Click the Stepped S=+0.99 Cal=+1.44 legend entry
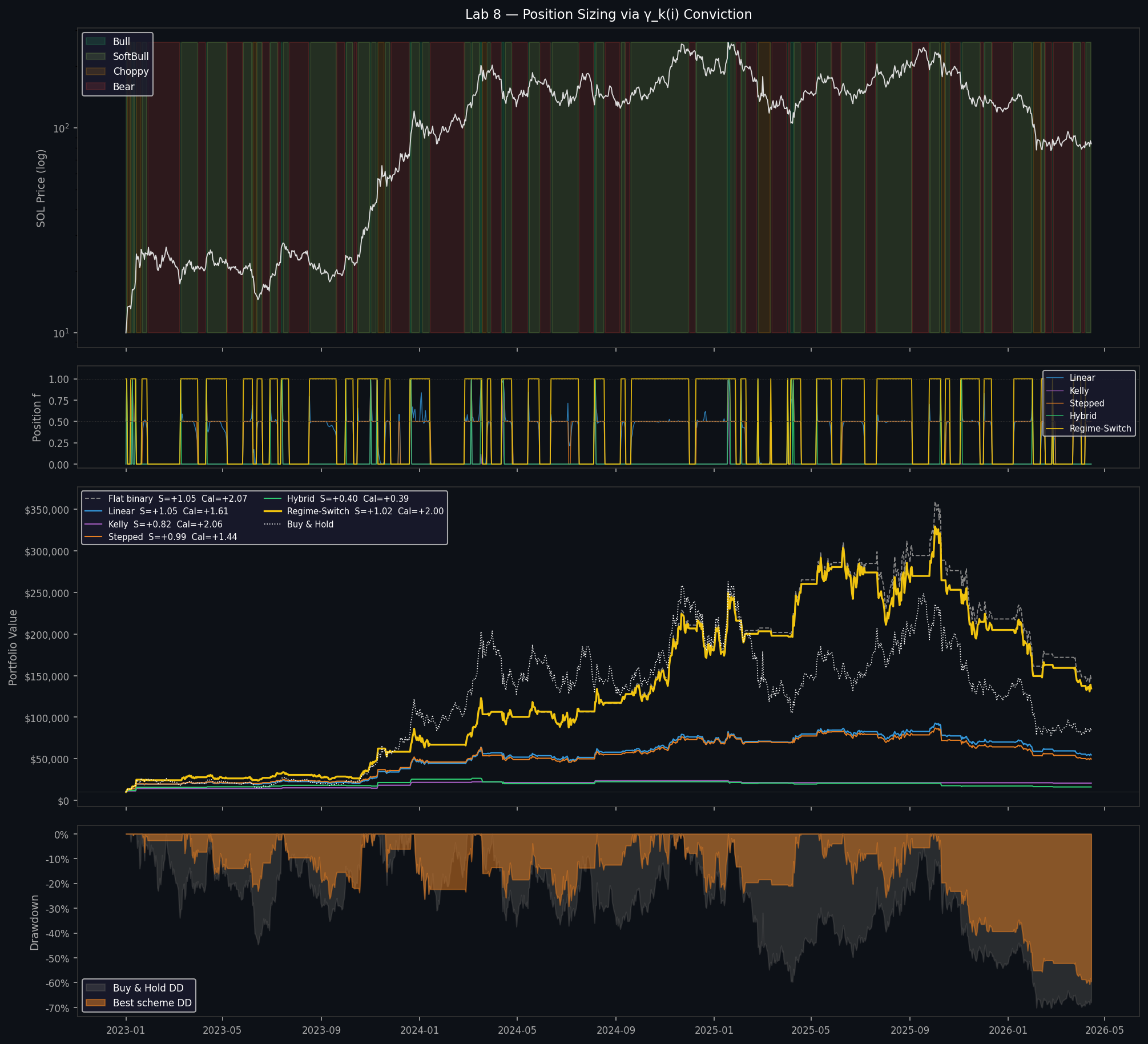1148x1044 pixels. pos(161,537)
